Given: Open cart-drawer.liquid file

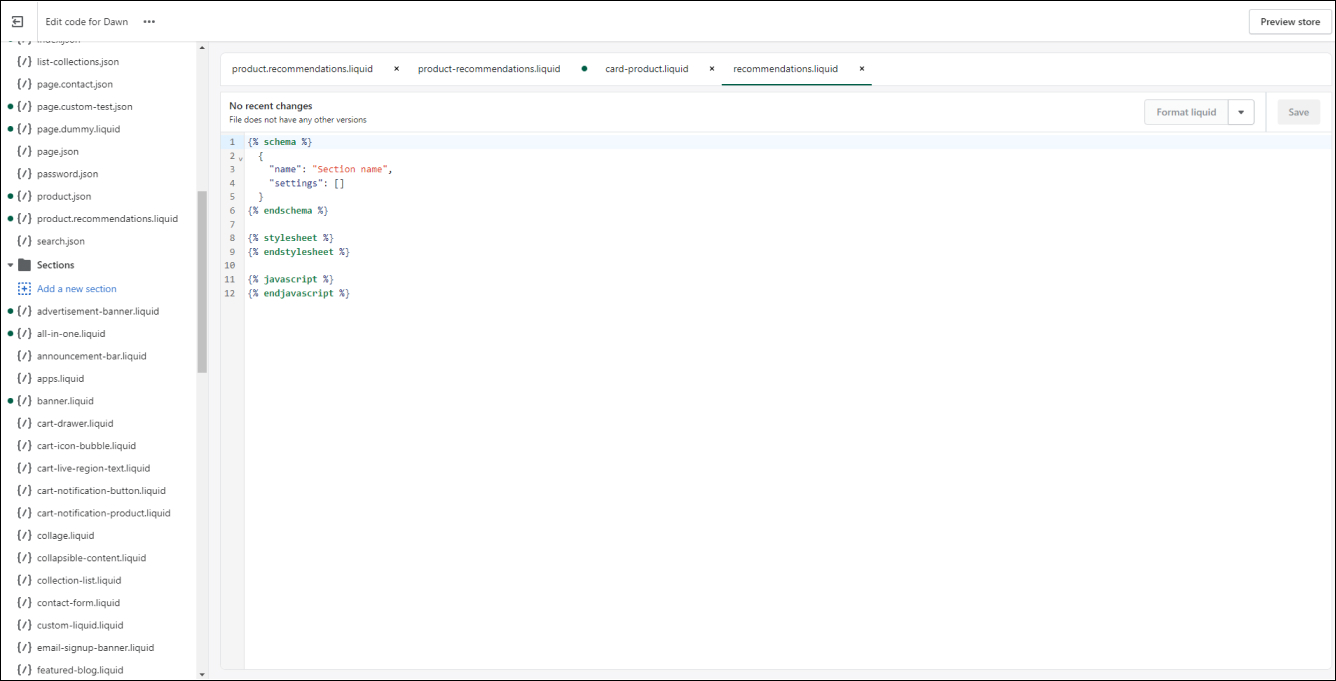Looking at the screenshot, I should pyautogui.click(x=75, y=423).
